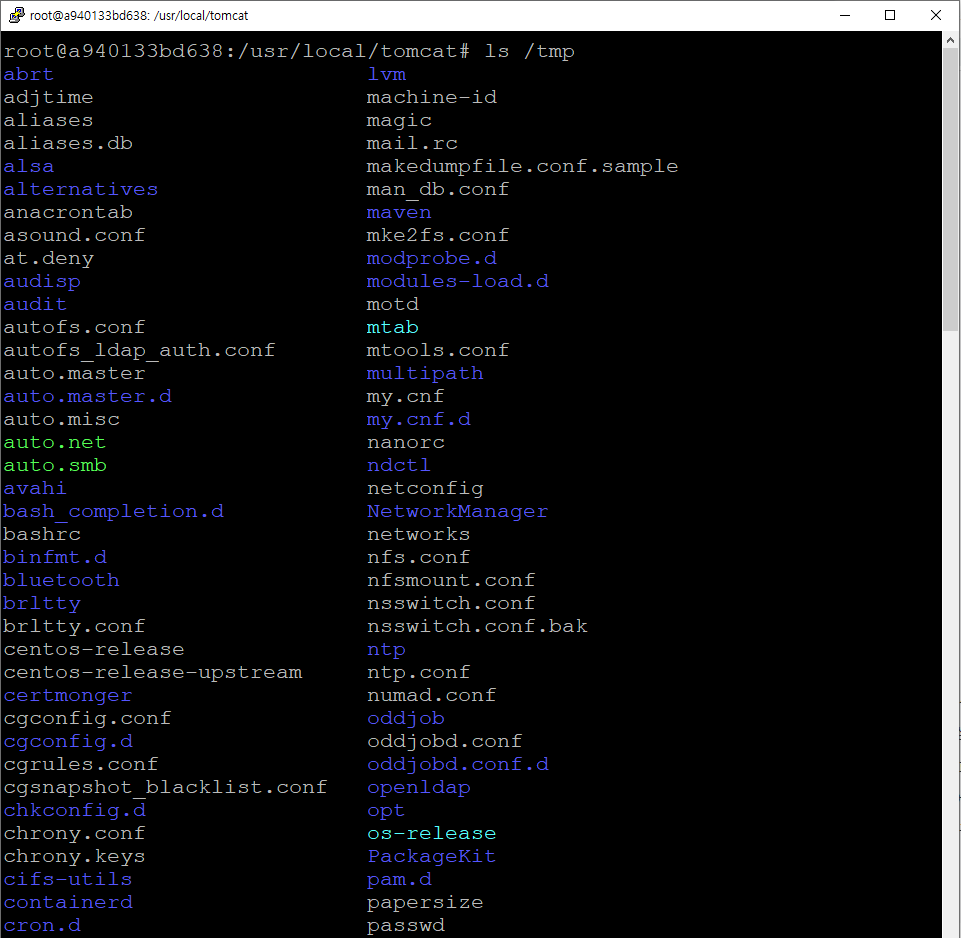Click the 'cifs-utils' directory entry
961x938 pixels.
pos(68,880)
